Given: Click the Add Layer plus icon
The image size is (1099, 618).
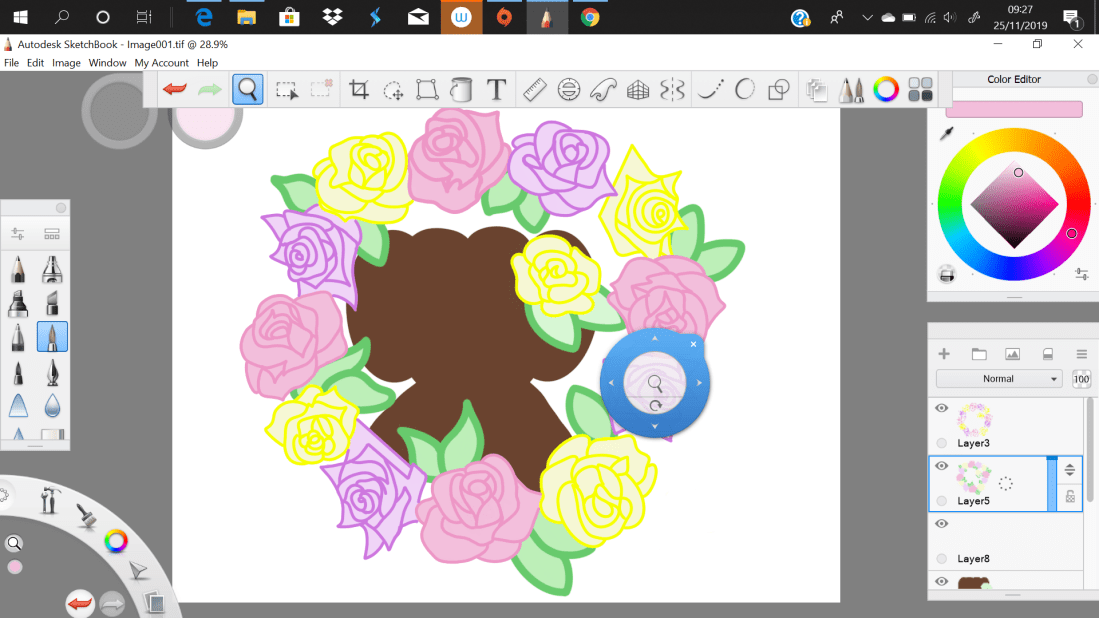Looking at the screenshot, I should (943, 354).
